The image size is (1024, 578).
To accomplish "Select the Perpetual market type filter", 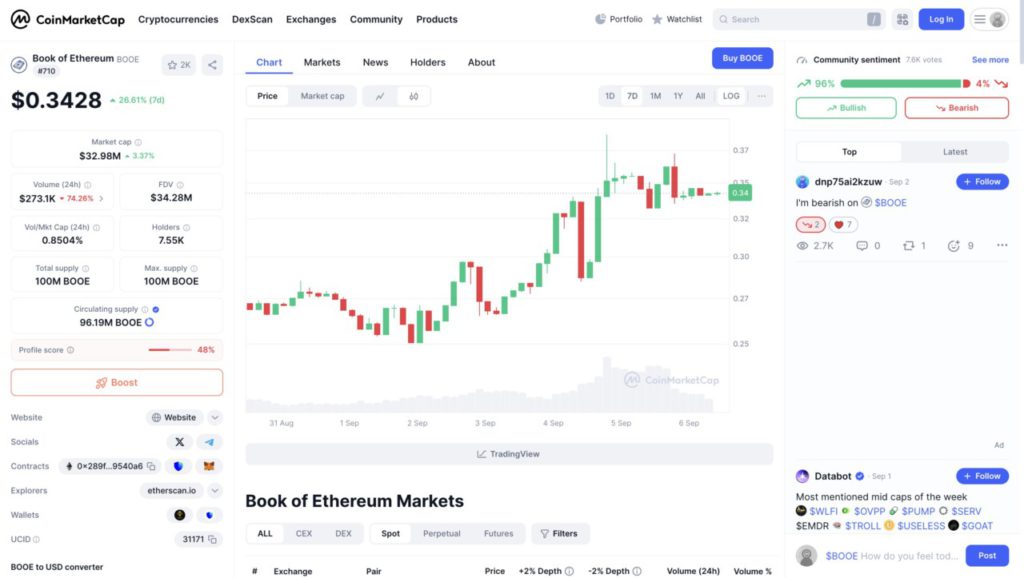I will [x=441, y=533].
